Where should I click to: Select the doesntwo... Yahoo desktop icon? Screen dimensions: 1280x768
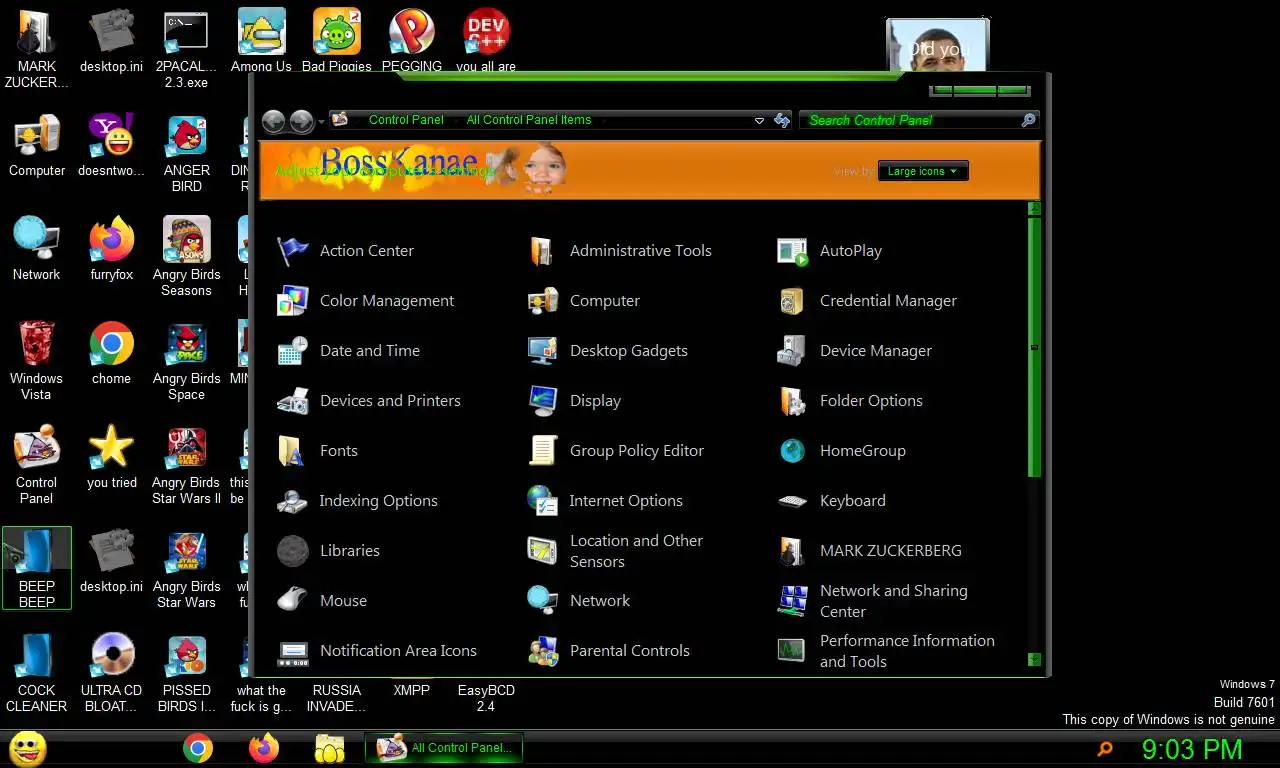coord(111,146)
